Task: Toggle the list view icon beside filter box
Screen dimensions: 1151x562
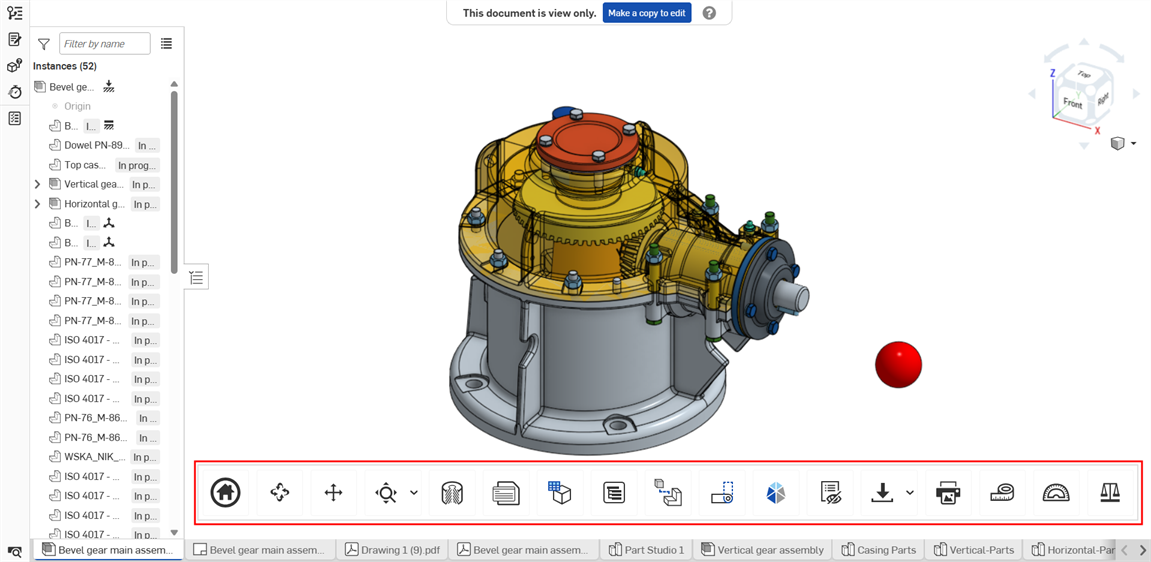Action: [166, 44]
